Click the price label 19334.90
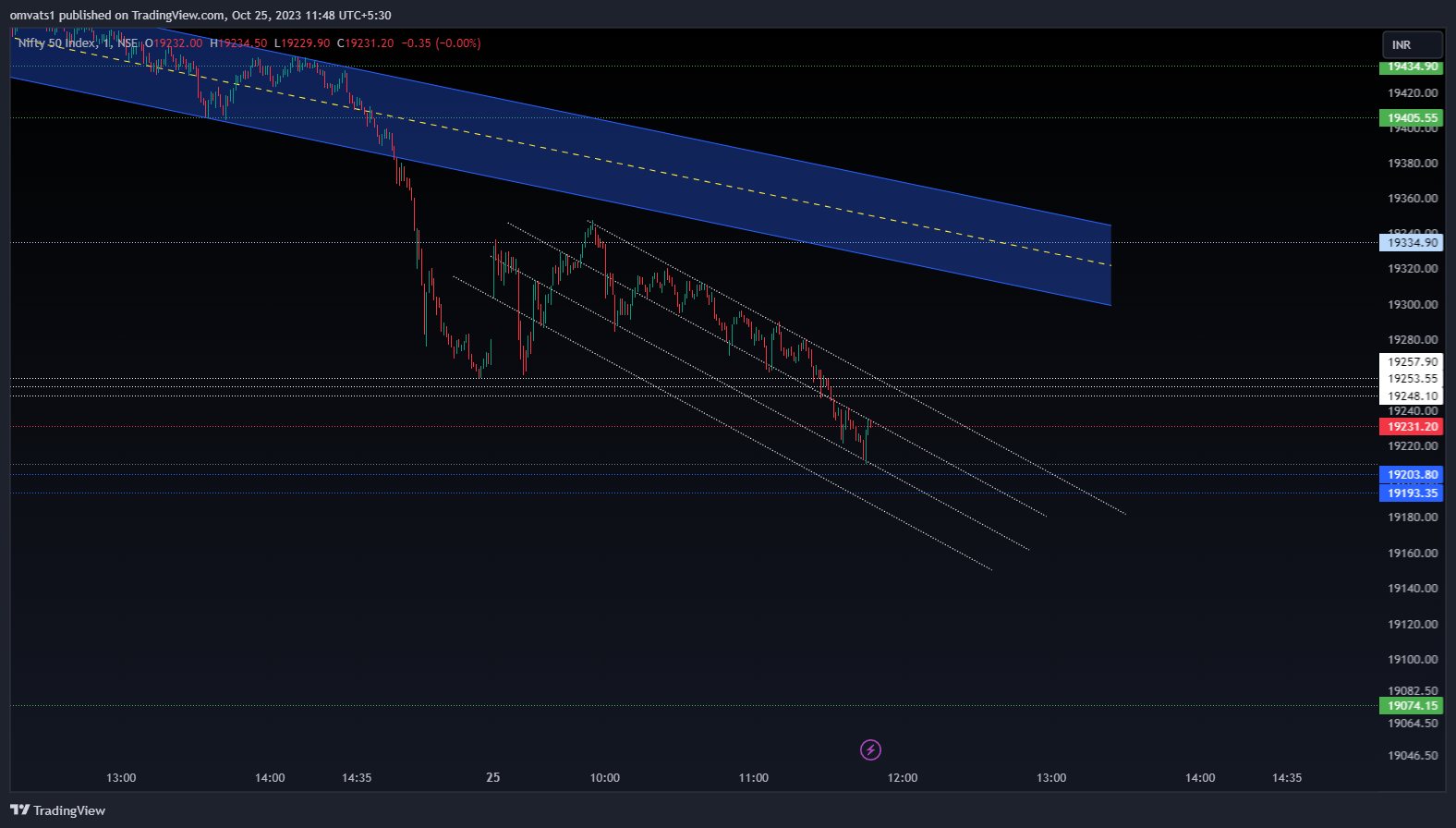The width and height of the screenshot is (1456, 828). pos(1412,243)
